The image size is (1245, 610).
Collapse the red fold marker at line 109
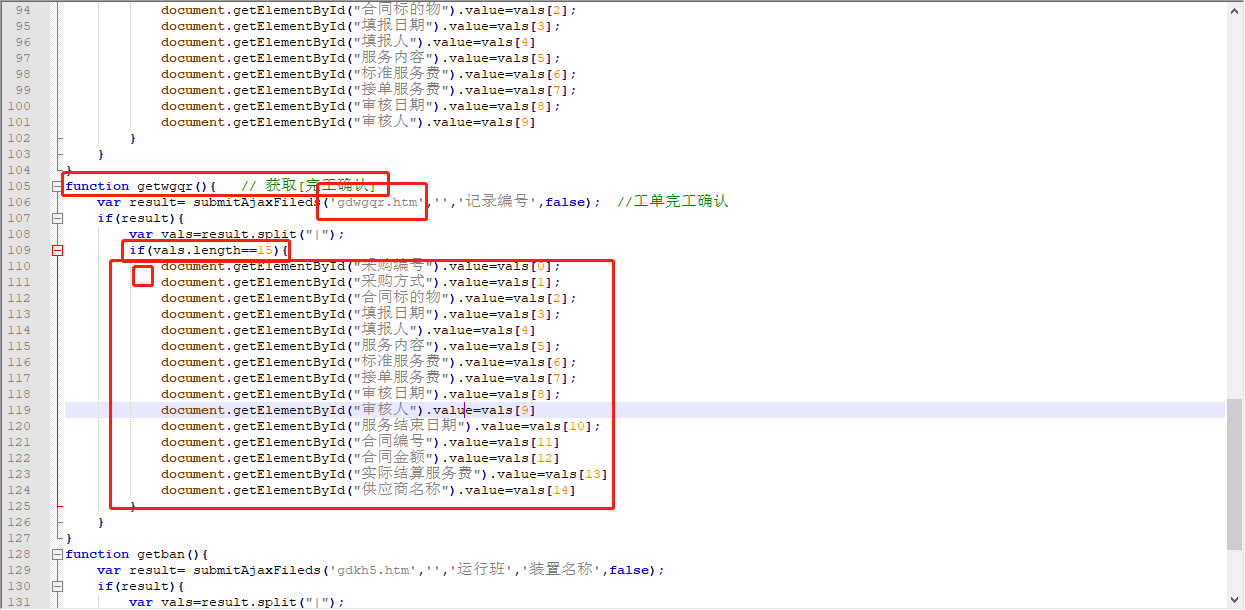57,250
